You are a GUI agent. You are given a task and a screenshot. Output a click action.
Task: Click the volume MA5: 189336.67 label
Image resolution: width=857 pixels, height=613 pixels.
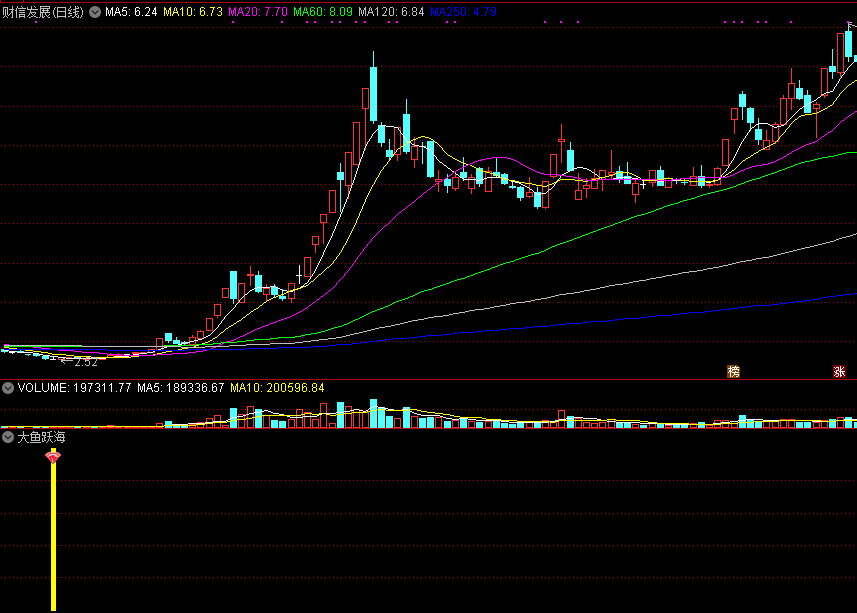coord(181,388)
